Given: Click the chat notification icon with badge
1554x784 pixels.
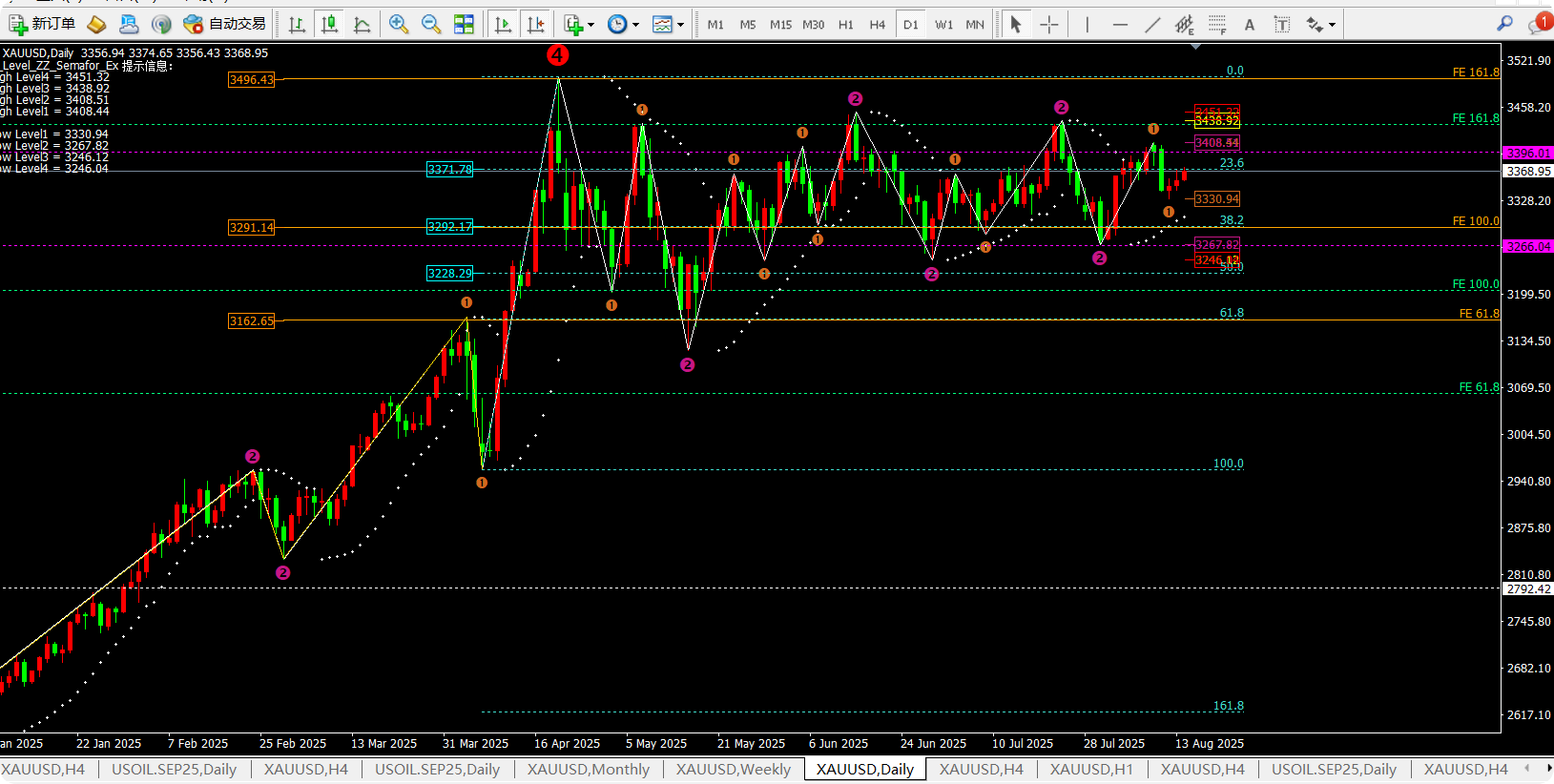Looking at the screenshot, I should 1538,24.
